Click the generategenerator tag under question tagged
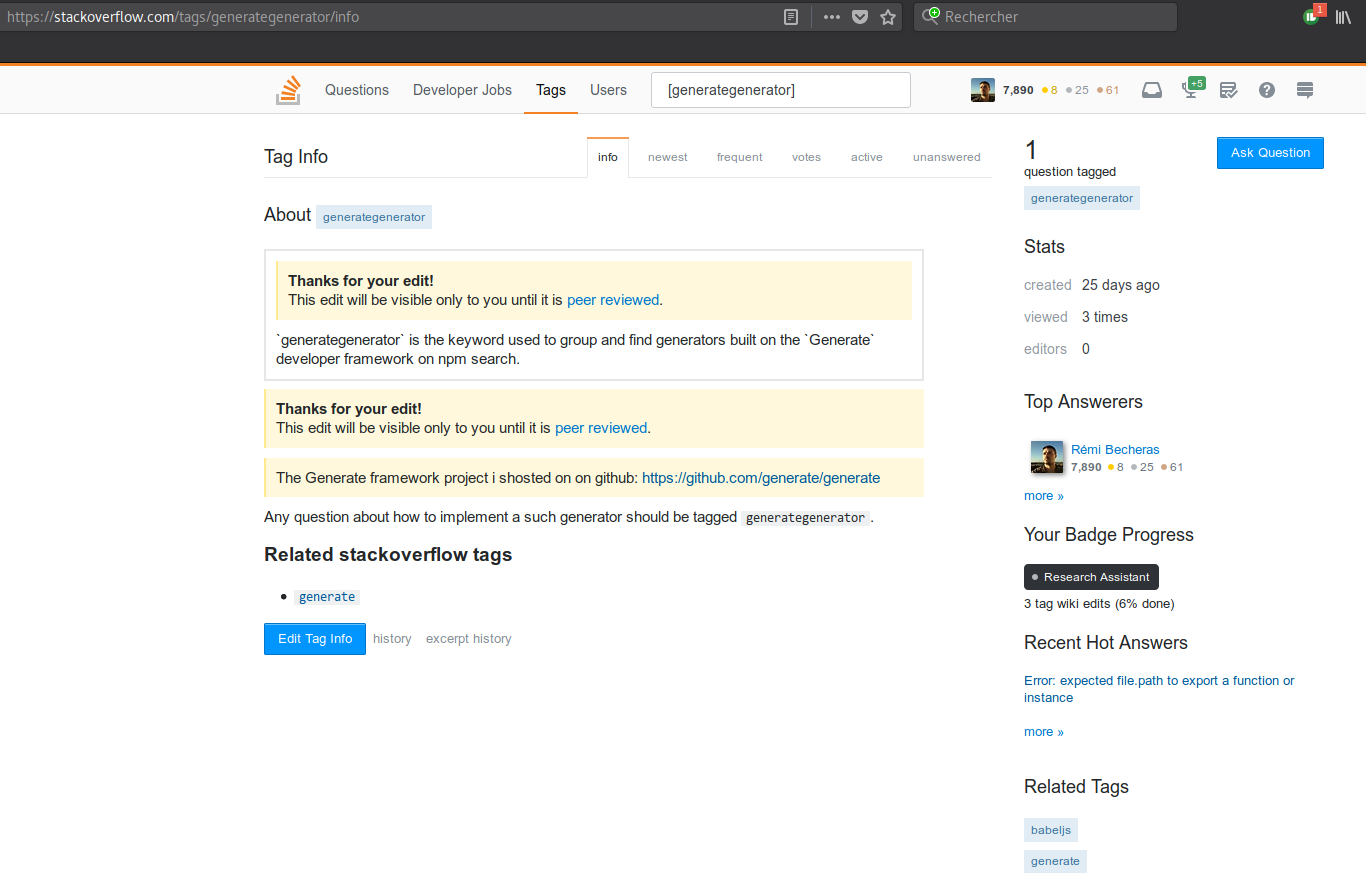1366x883 pixels. coord(1082,198)
